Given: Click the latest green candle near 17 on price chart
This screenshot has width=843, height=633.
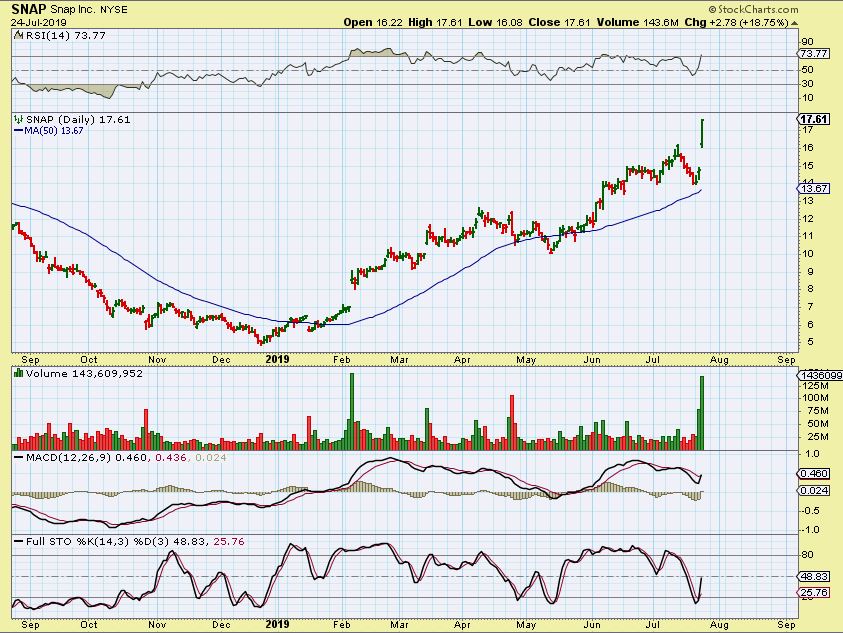Looking at the screenshot, I should 702,133.
